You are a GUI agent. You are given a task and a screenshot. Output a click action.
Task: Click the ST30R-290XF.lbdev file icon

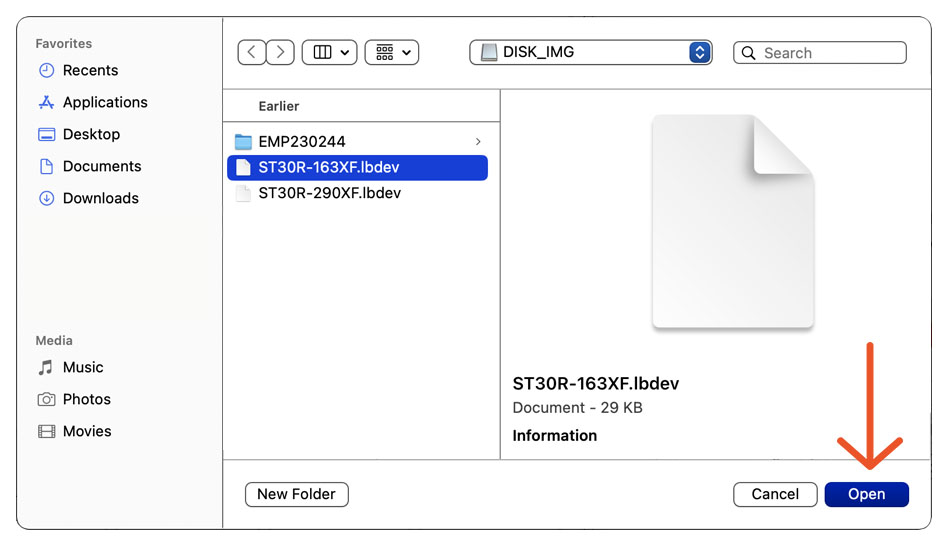point(243,193)
